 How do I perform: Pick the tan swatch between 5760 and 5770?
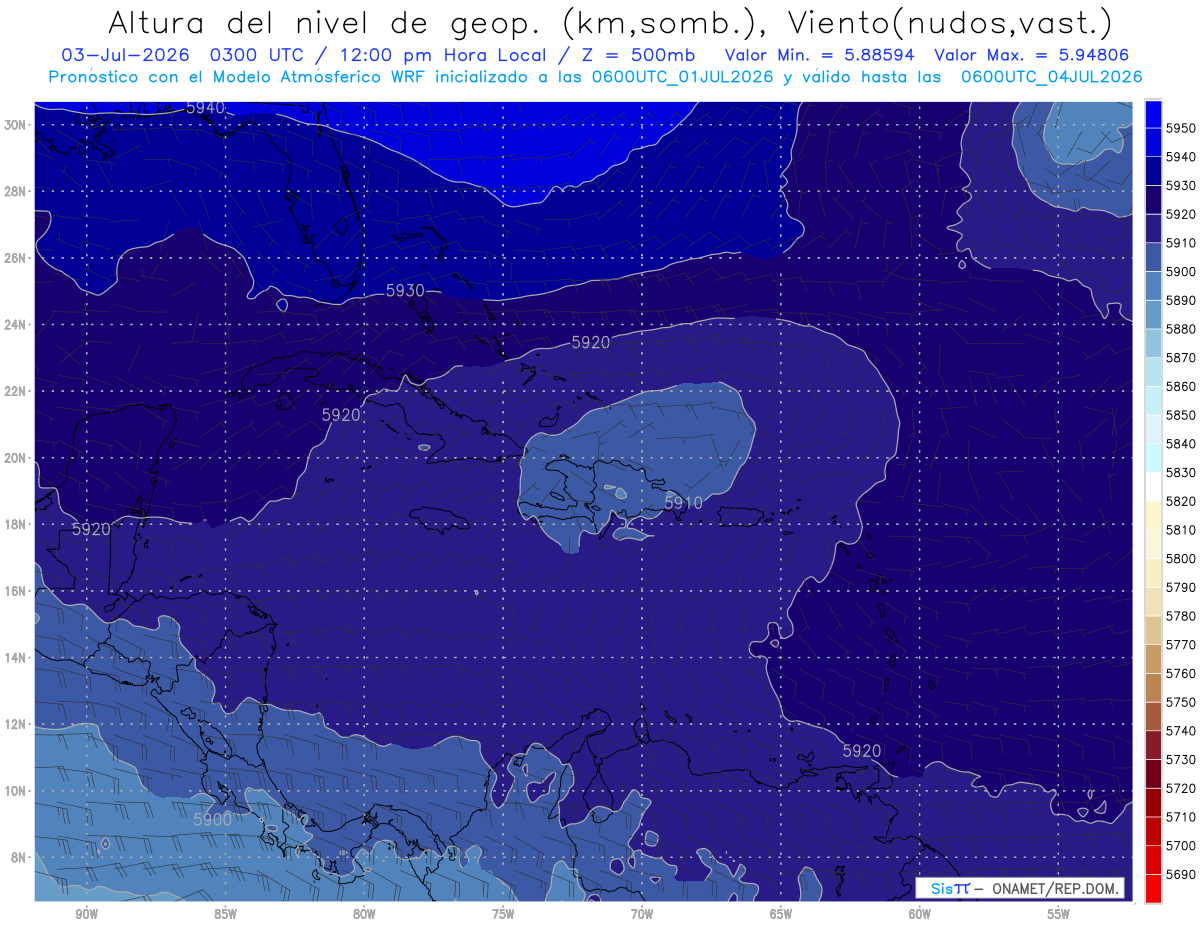(x=1153, y=659)
